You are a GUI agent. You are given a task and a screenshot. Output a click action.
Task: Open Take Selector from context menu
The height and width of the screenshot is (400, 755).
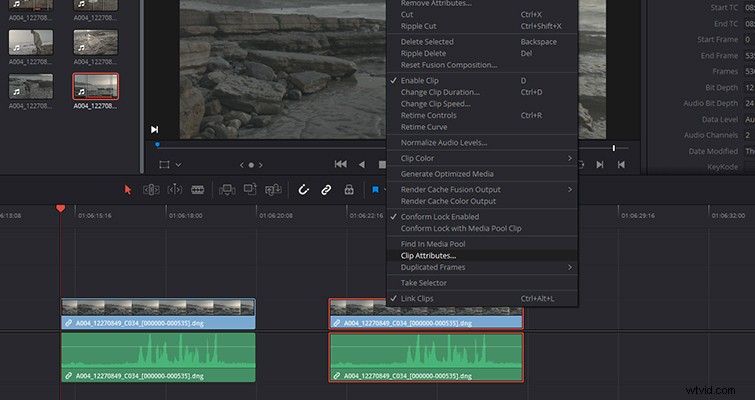[482, 283]
